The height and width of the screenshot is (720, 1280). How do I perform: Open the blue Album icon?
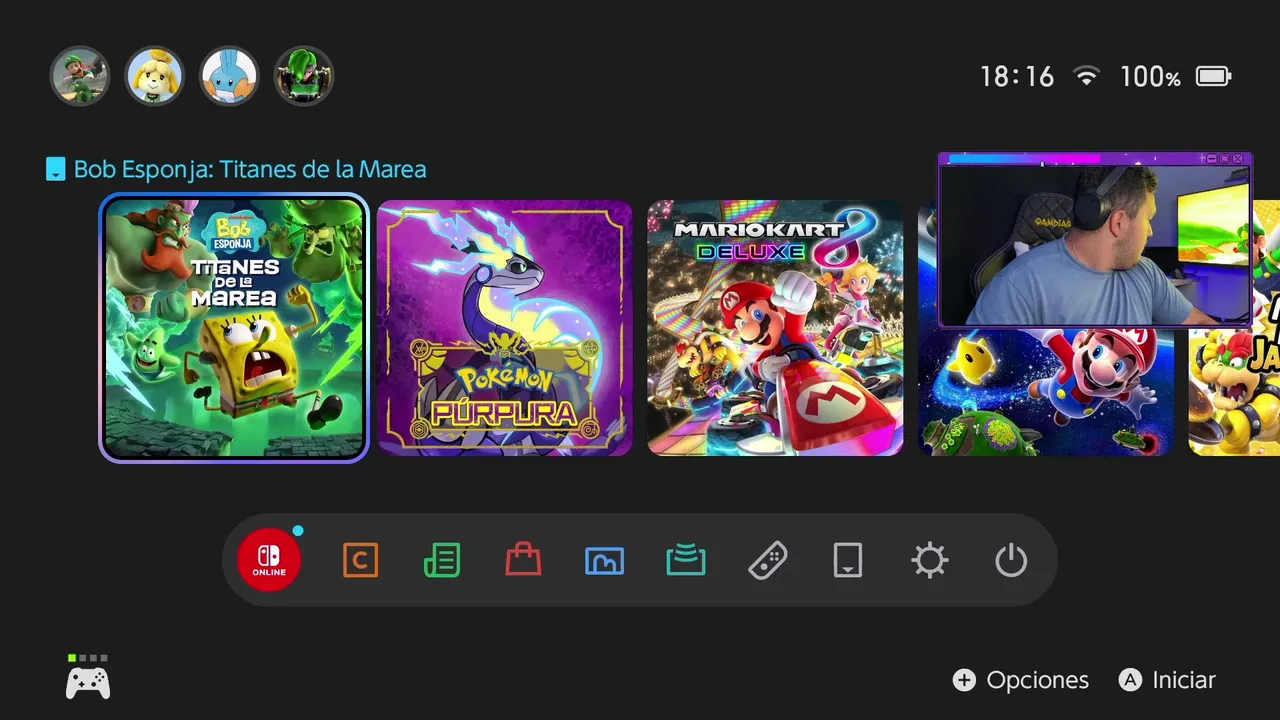(x=604, y=561)
